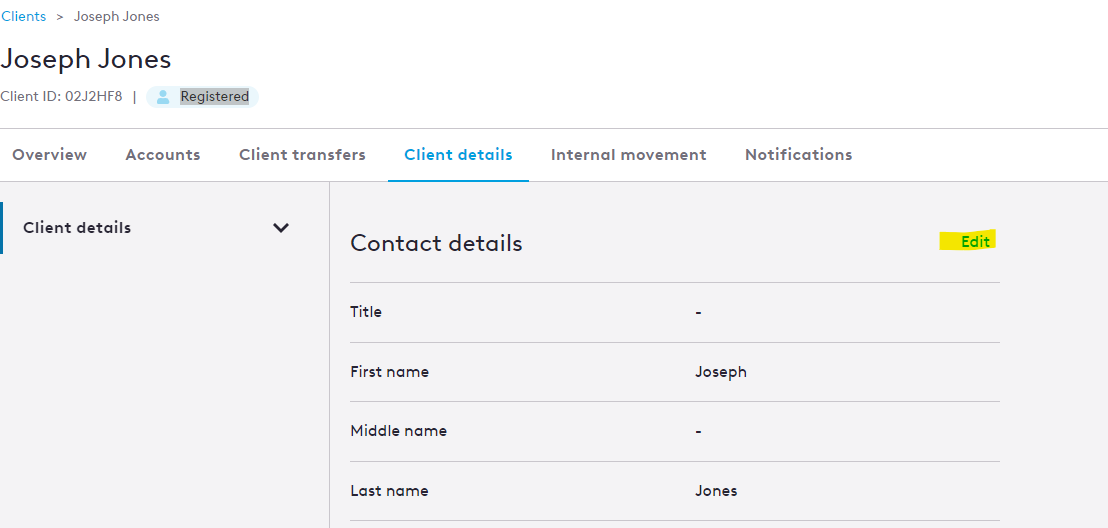Click the First name value Joseph

point(721,372)
